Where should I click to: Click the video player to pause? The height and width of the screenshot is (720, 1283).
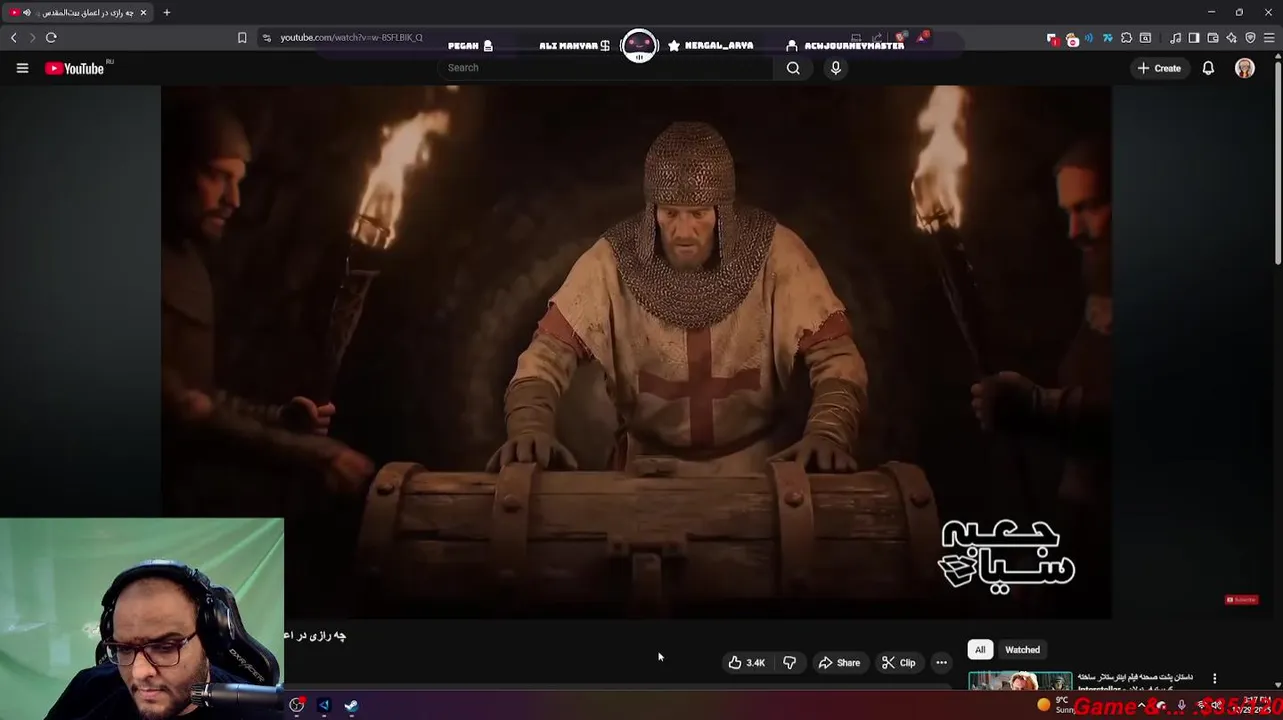click(x=636, y=350)
